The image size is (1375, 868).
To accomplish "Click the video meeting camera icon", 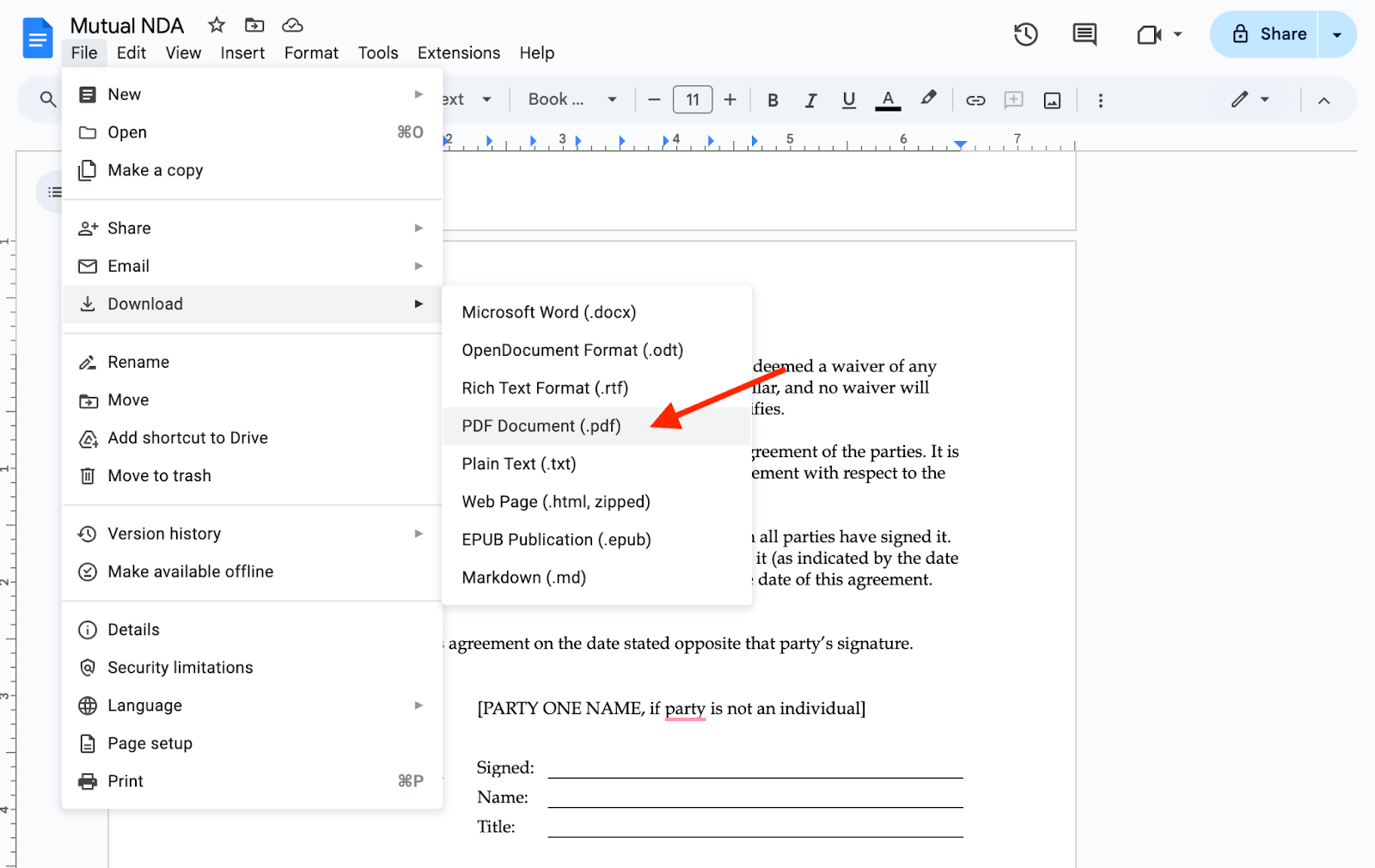I will [1148, 34].
